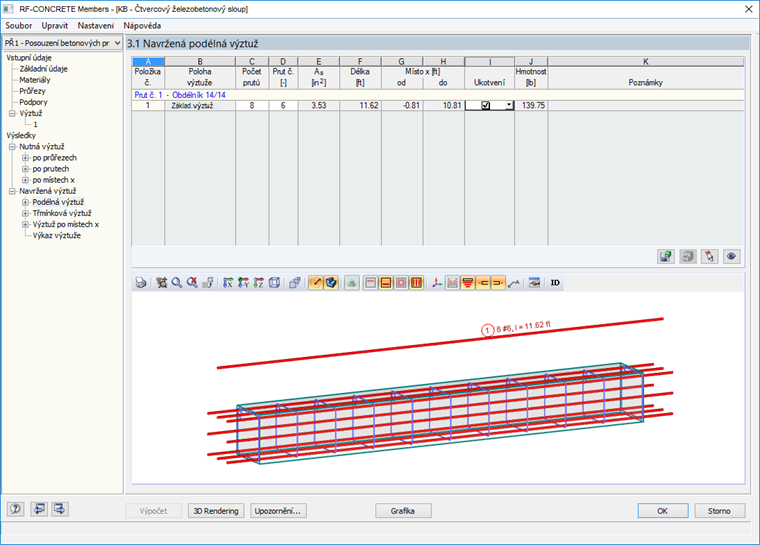Click the 3.53 As area cell
This screenshot has height=545, width=760.
[x=318, y=105]
